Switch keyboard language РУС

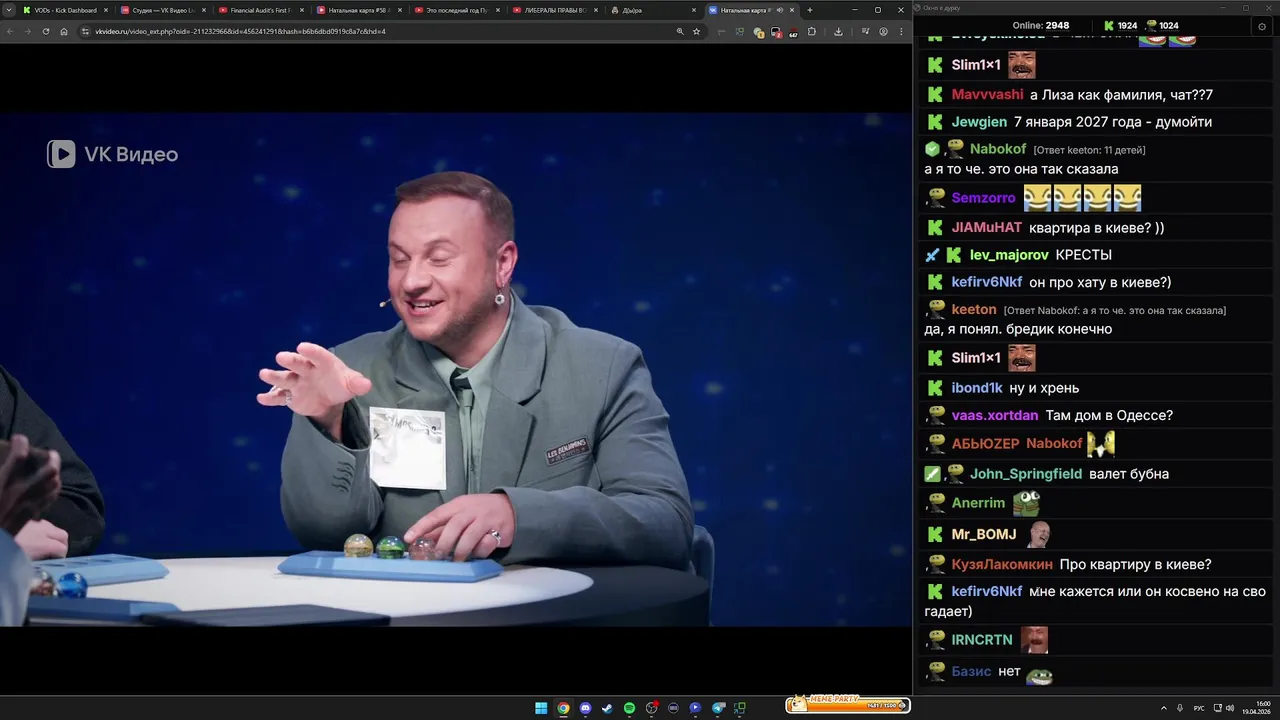1199,708
